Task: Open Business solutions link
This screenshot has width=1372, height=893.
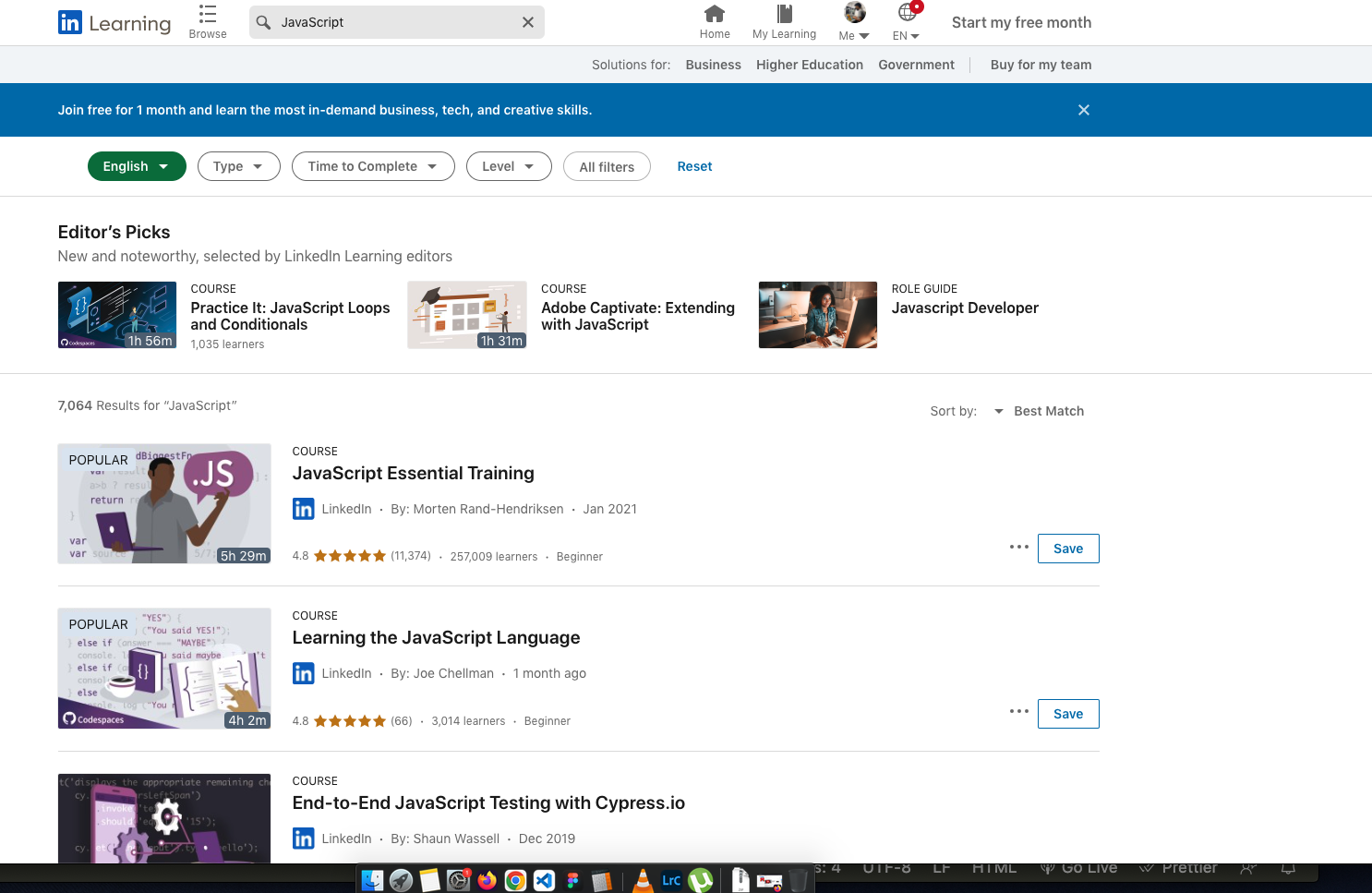Action: click(713, 65)
